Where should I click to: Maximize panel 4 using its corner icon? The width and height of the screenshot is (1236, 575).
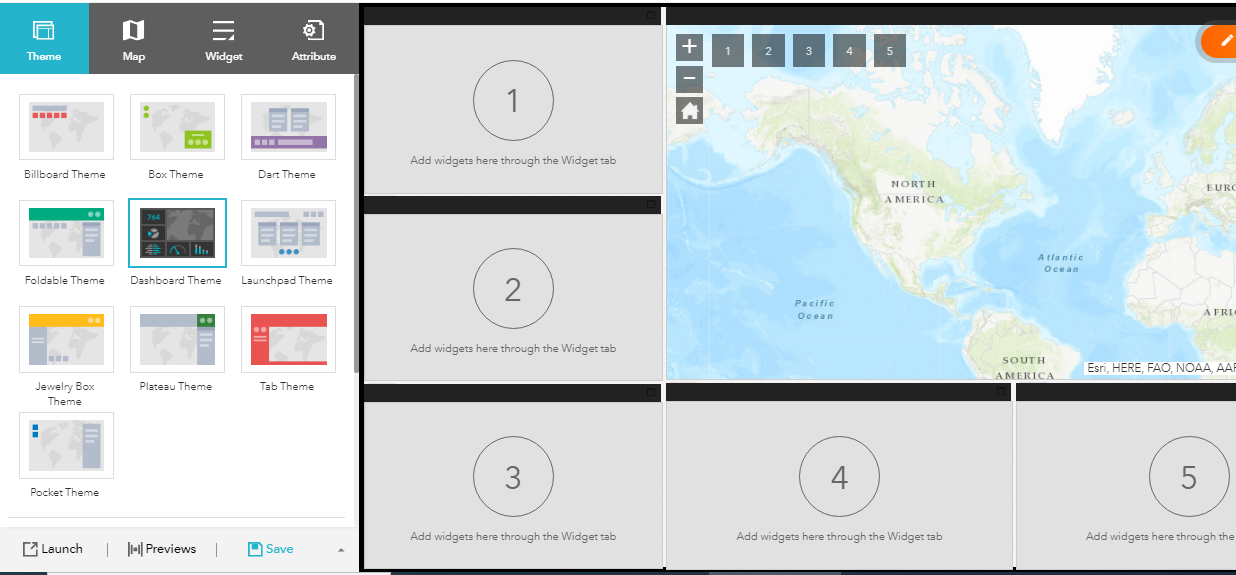[x=1001, y=392]
